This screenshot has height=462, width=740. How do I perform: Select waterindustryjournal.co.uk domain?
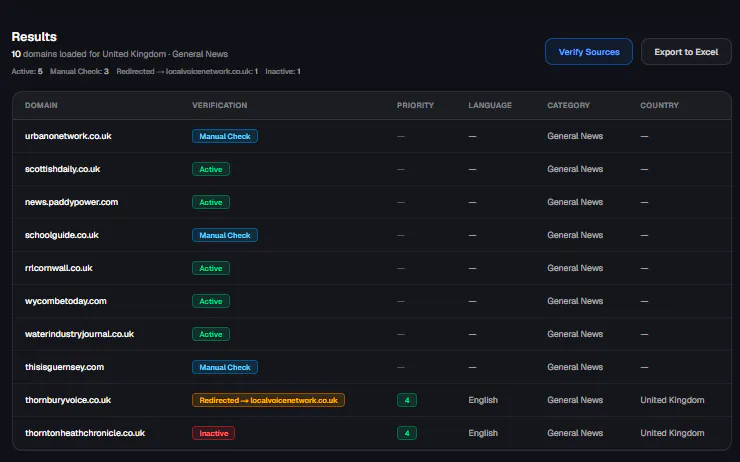pyautogui.click(x=79, y=334)
